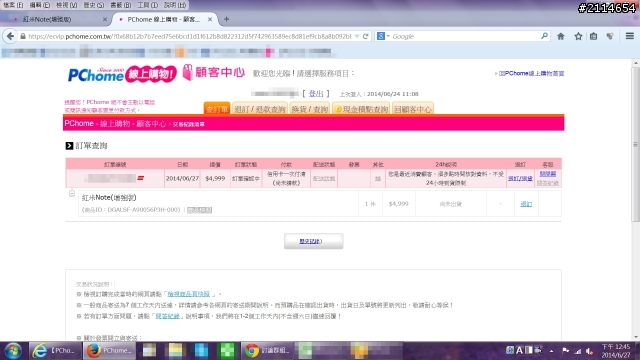Select the 查訂單 tab

click(x=217, y=109)
